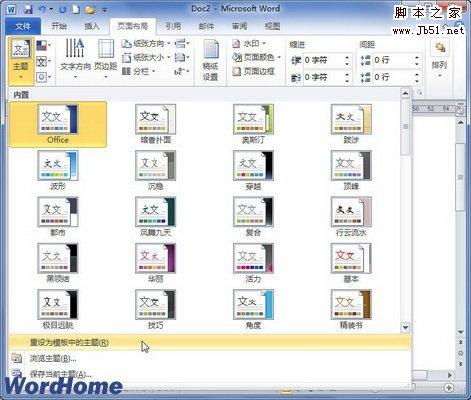Screen dimensions: 471x400
Task: Select the 活力 theme
Action: tap(253, 263)
